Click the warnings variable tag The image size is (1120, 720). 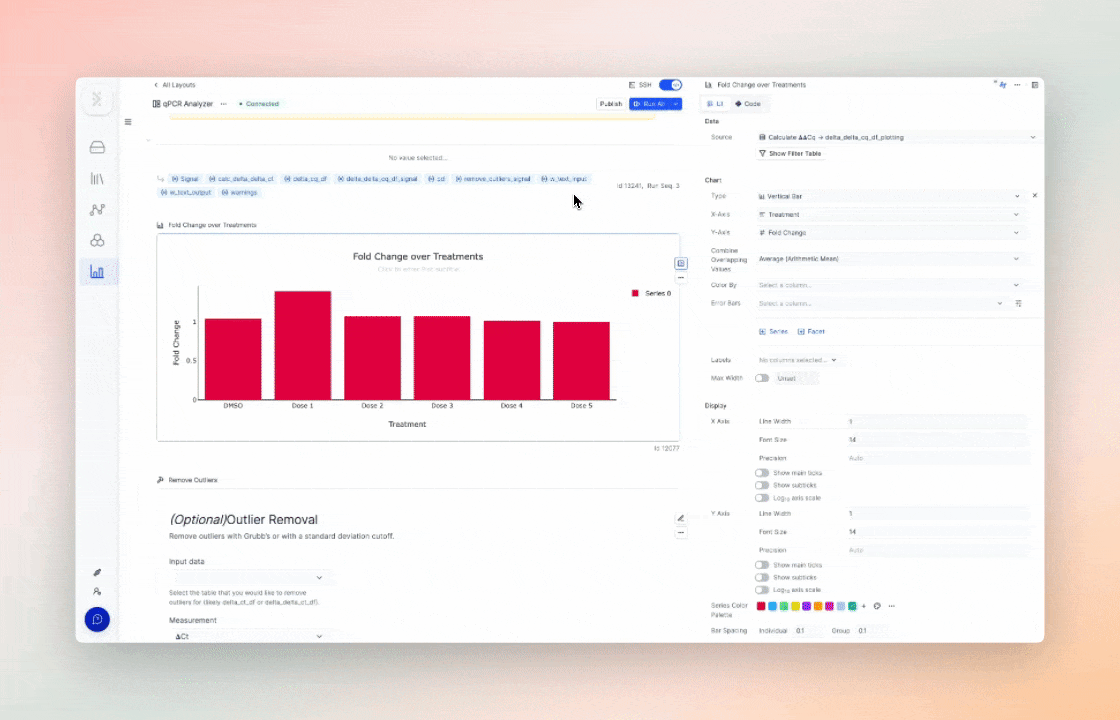(x=240, y=193)
